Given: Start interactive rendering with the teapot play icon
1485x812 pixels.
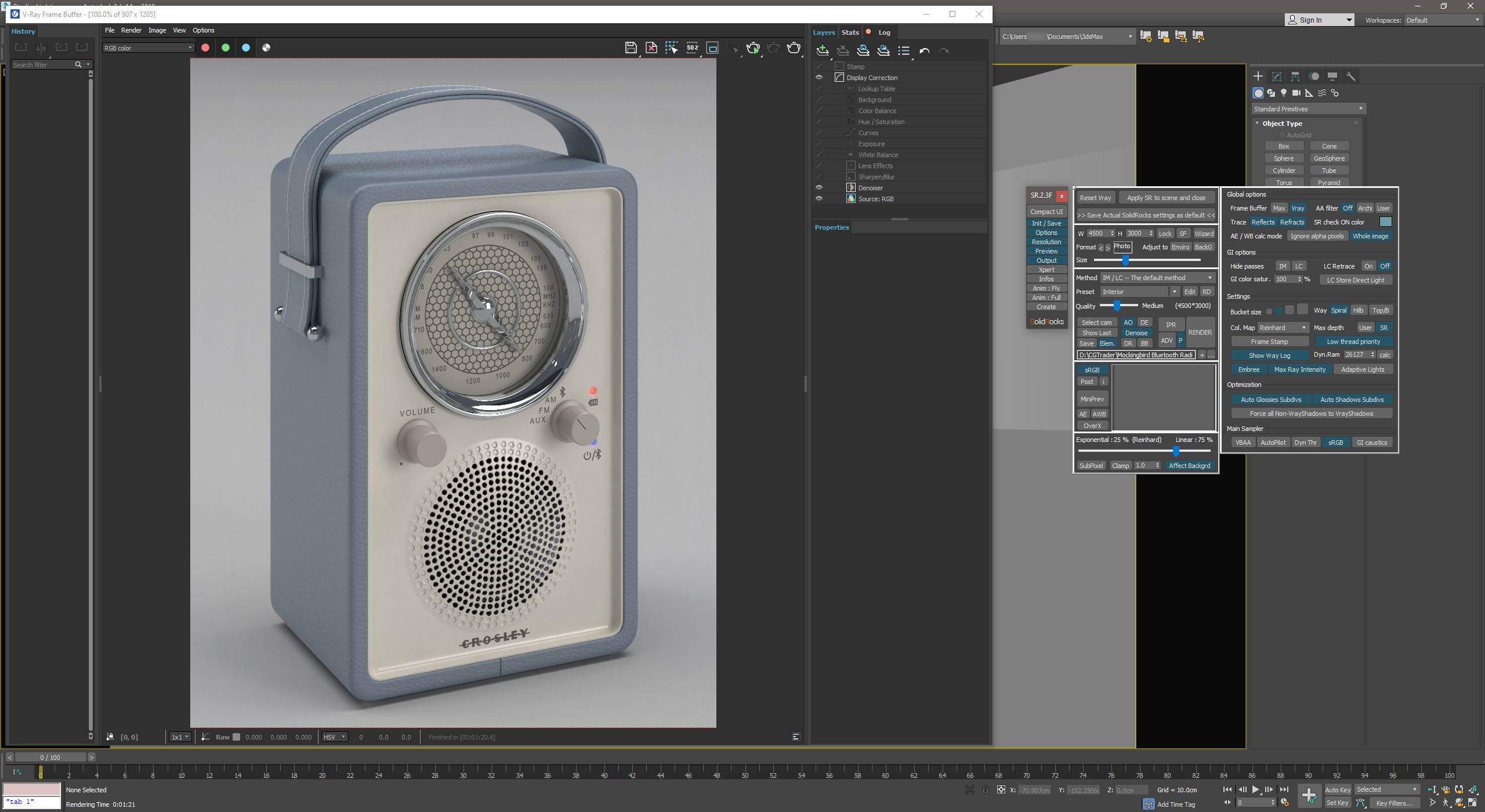Looking at the screenshot, I should 753,48.
